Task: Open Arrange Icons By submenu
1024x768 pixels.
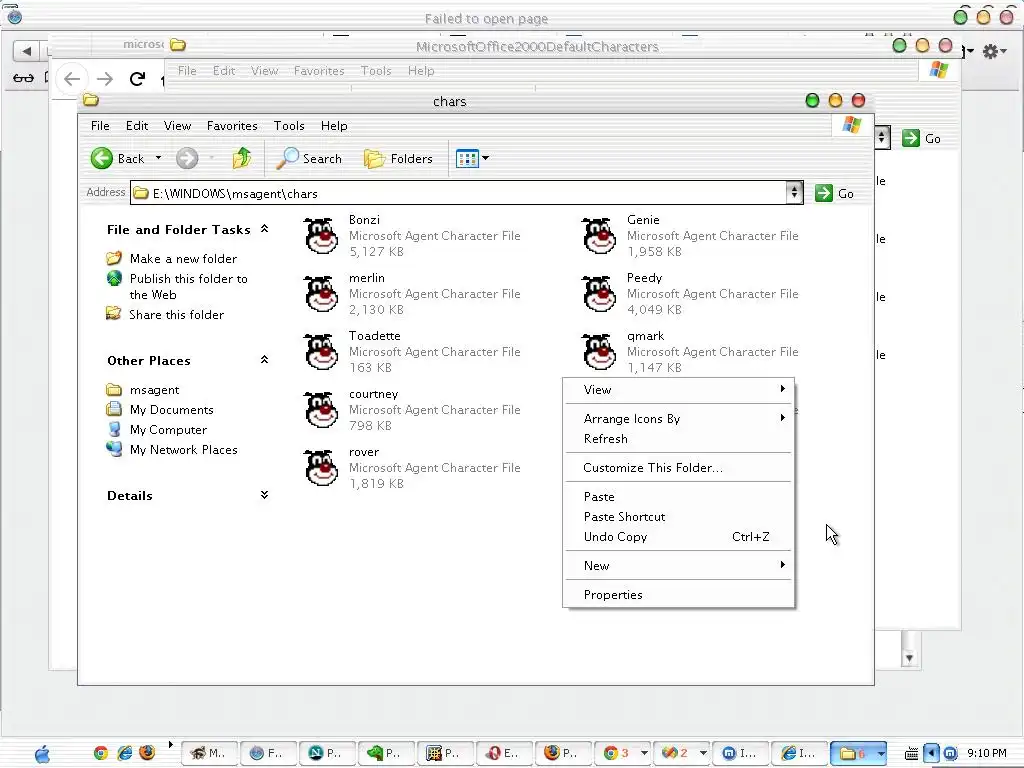Action: pyautogui.click(x=679, y=419)
